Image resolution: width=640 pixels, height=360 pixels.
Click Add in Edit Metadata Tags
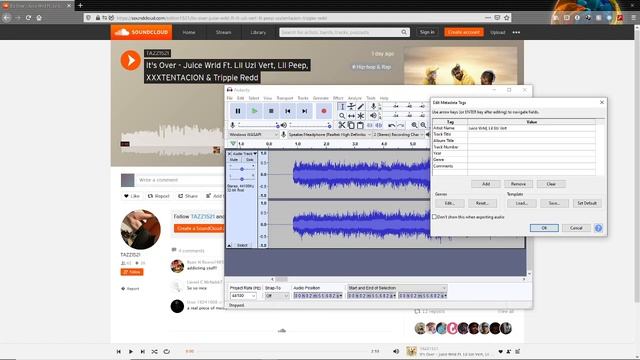click(x=486, y=184)
